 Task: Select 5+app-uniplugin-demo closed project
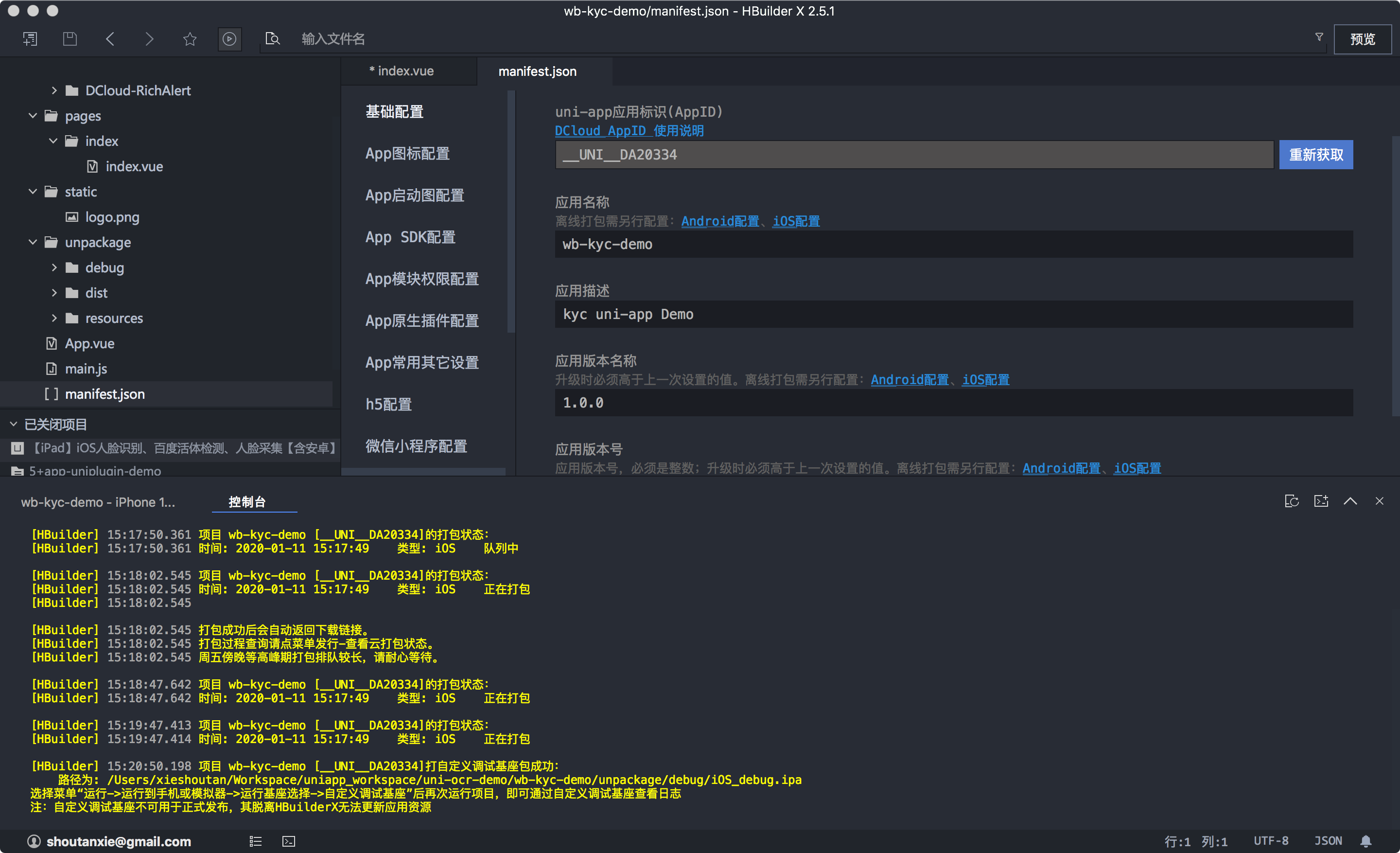point(95,471)
